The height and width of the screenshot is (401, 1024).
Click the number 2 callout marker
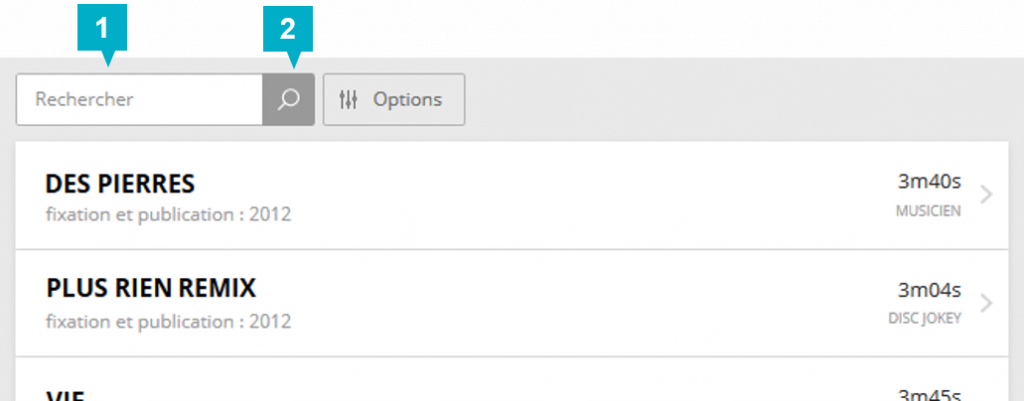click(x=288, y=28)
